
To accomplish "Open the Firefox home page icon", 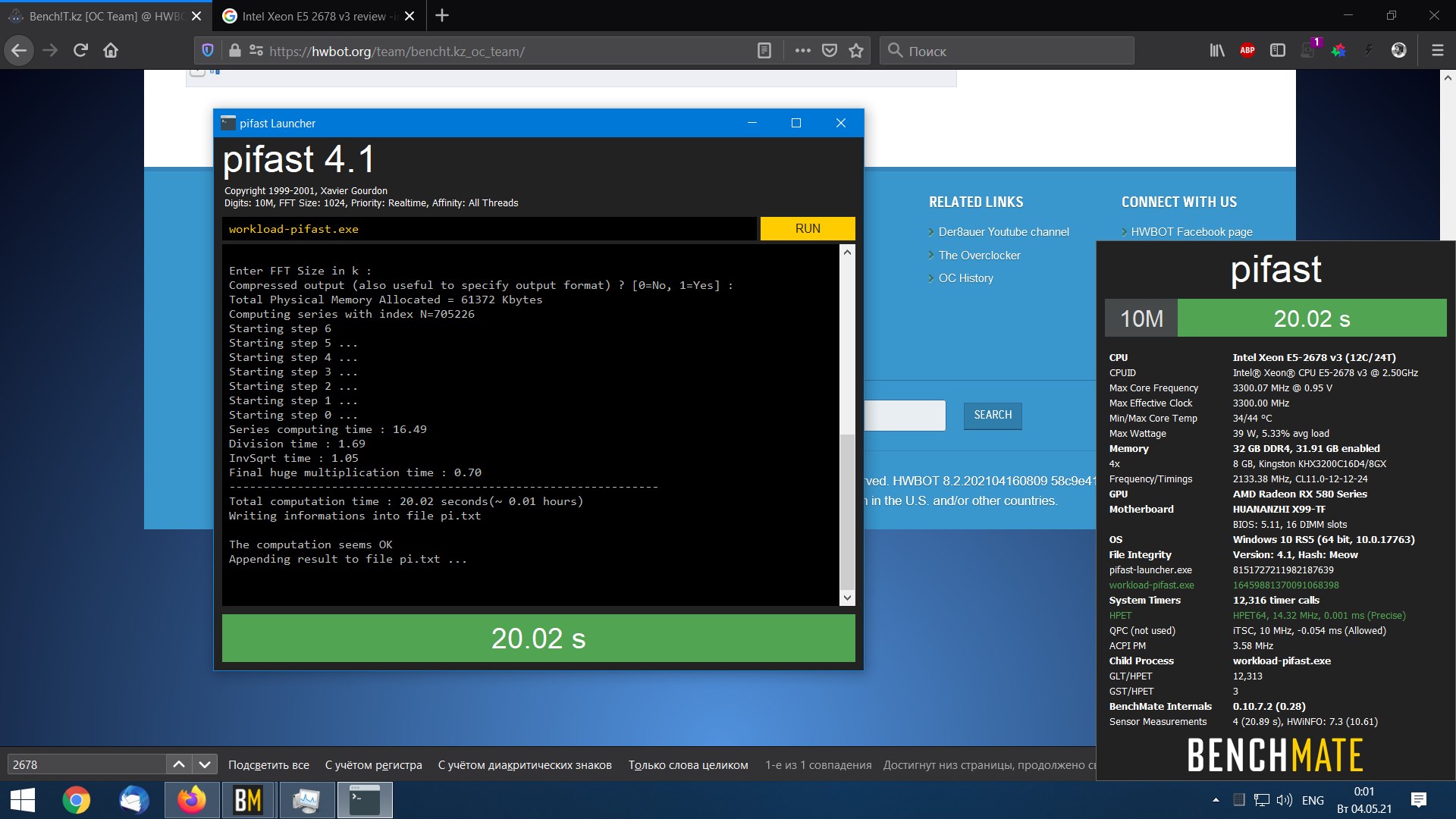I will 111,51.
